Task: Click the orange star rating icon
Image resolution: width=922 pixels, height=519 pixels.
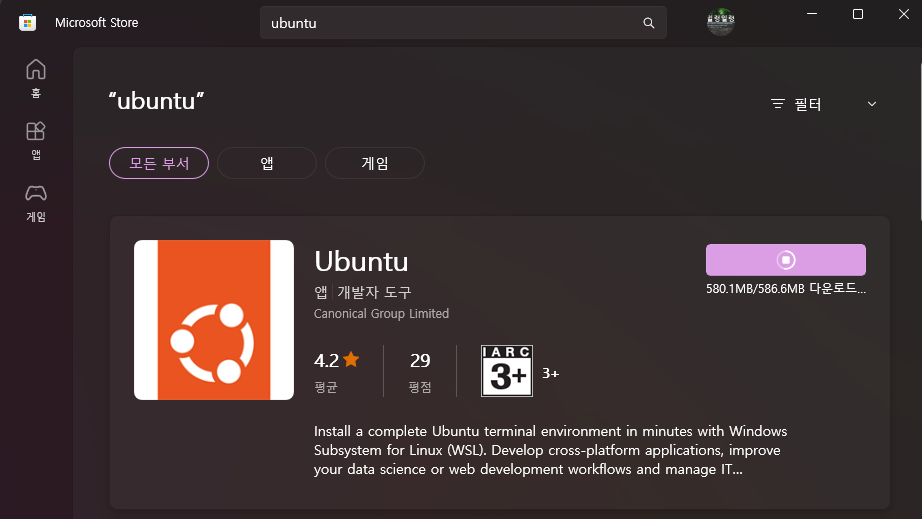Action: pyautogui.click(x=351, y=359)
